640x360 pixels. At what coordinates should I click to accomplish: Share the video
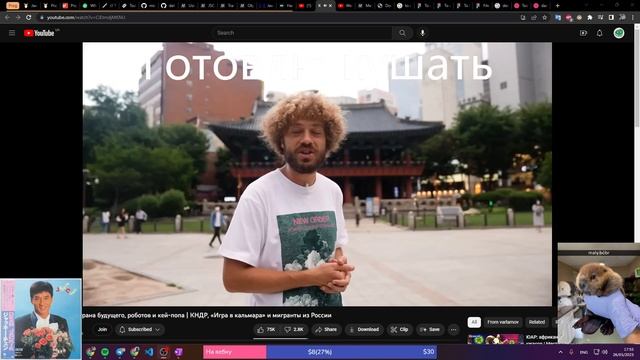click(x=326, y=329)
